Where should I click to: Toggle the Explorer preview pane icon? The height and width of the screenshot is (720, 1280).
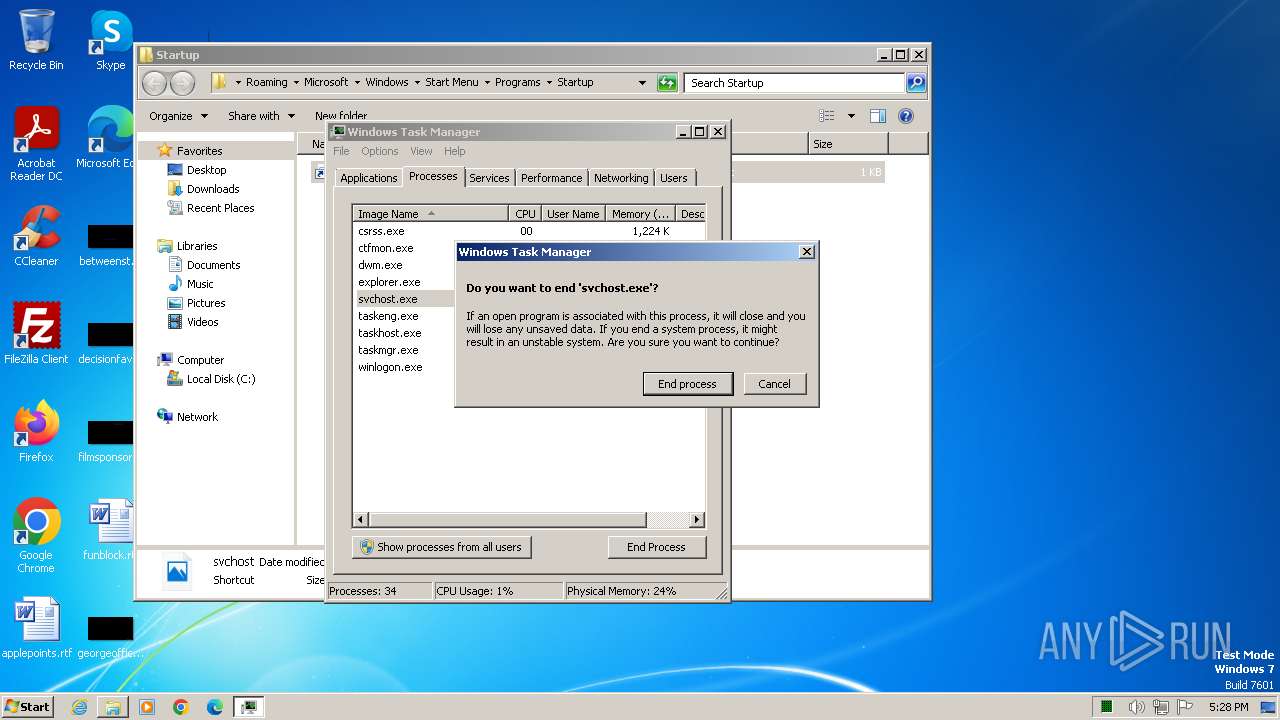[877, 116]
